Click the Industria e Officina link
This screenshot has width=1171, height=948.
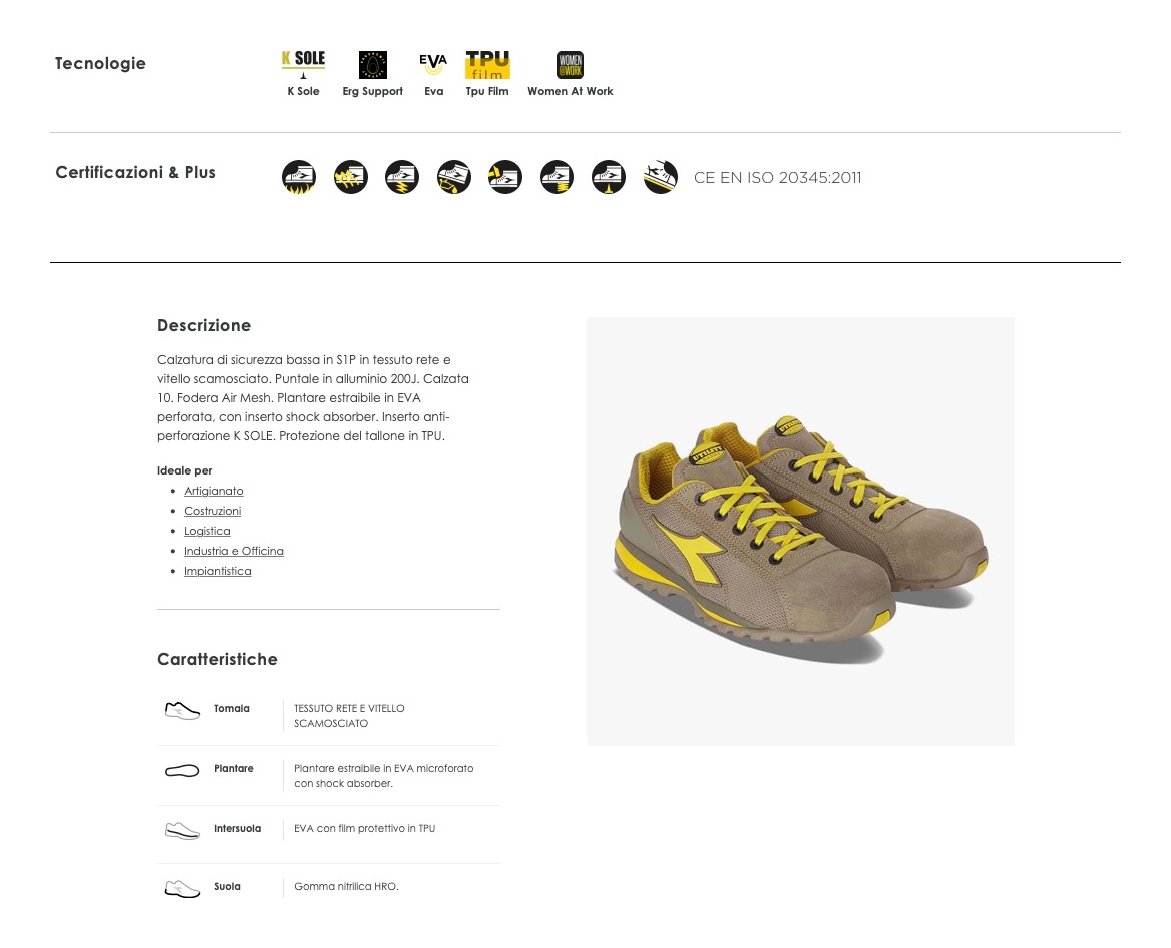pyautogui.click(x=234, y=551)
